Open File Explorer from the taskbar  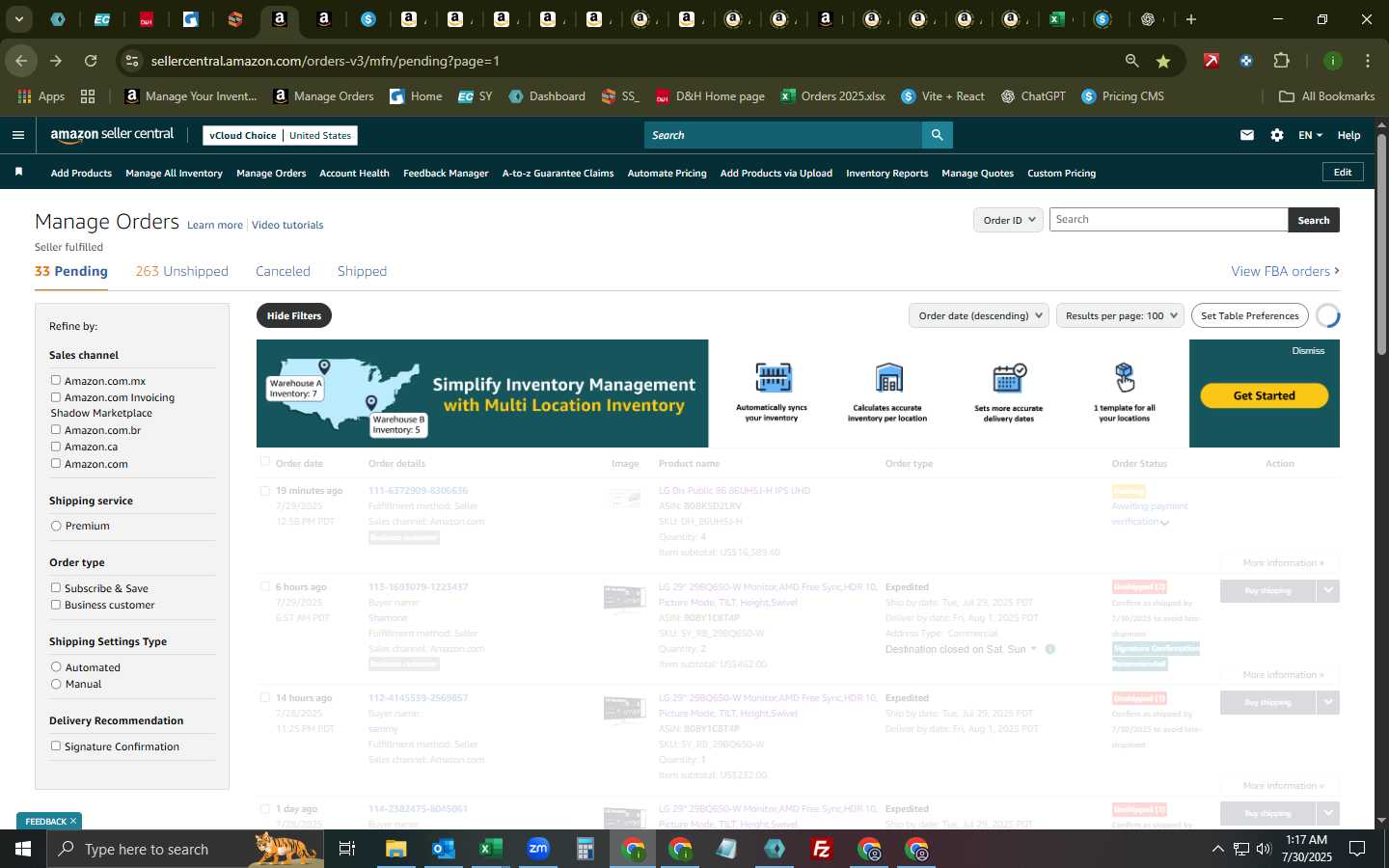click(x=396, y=849)
